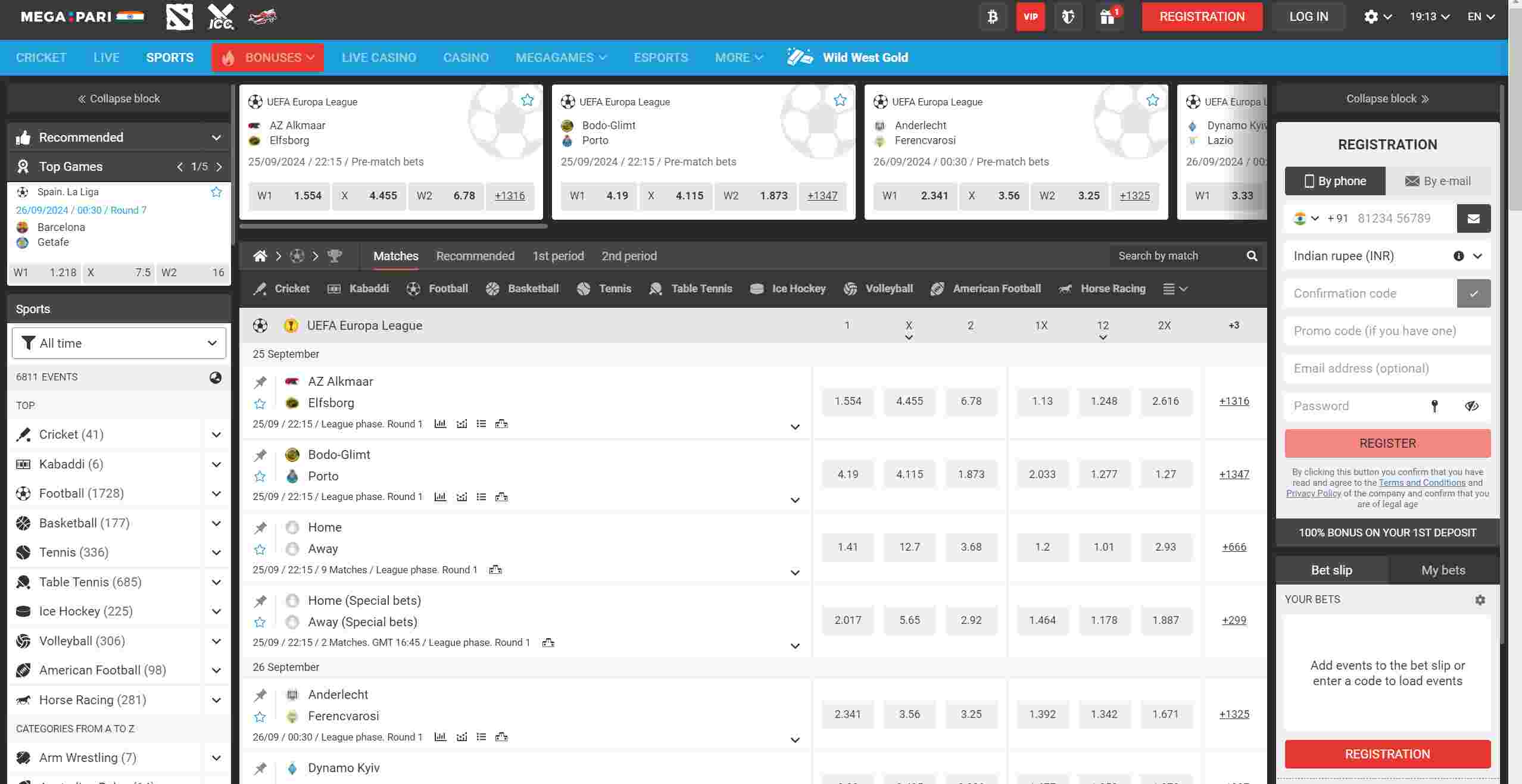1522x784 pixels.
Task: Select Horse Racing in sports icon bar
Action: pos(1102,289)
